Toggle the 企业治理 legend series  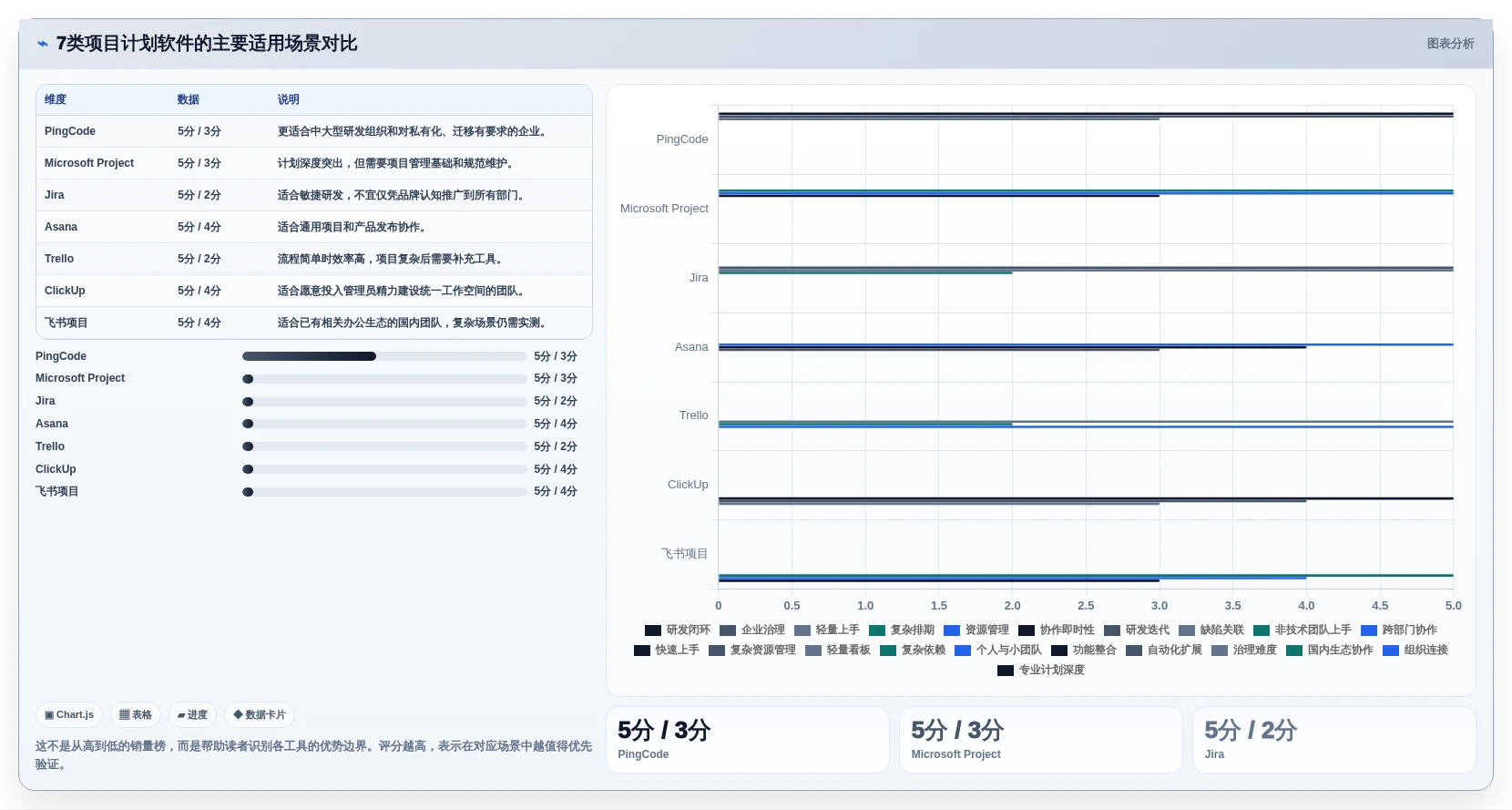click(752, 631)
